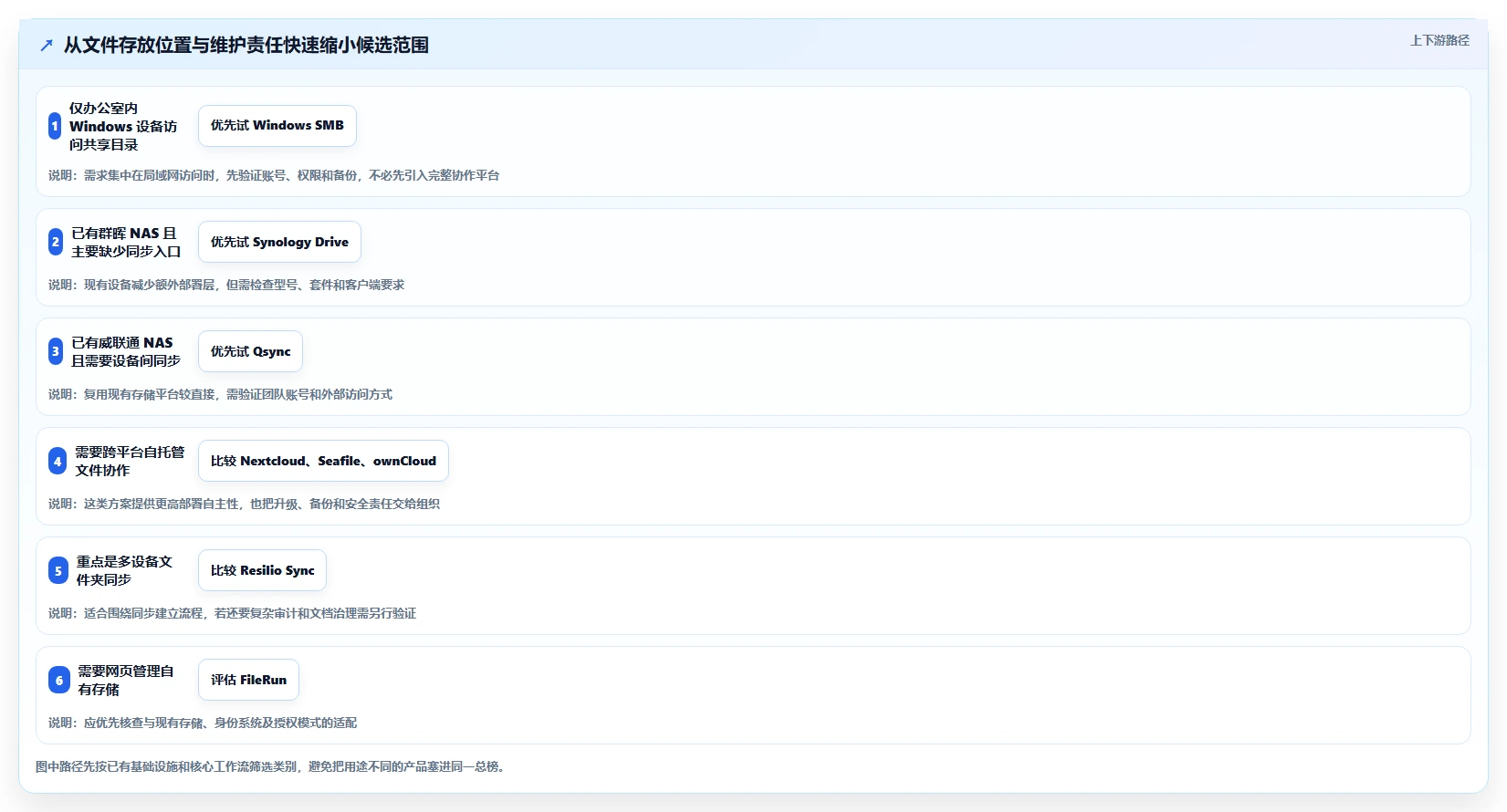1507x812 pixels.
Task: Select the 比较 Nextcloud、Seafile、ownCloud chip
Action: pyautogui.click(x=323, y=461)
